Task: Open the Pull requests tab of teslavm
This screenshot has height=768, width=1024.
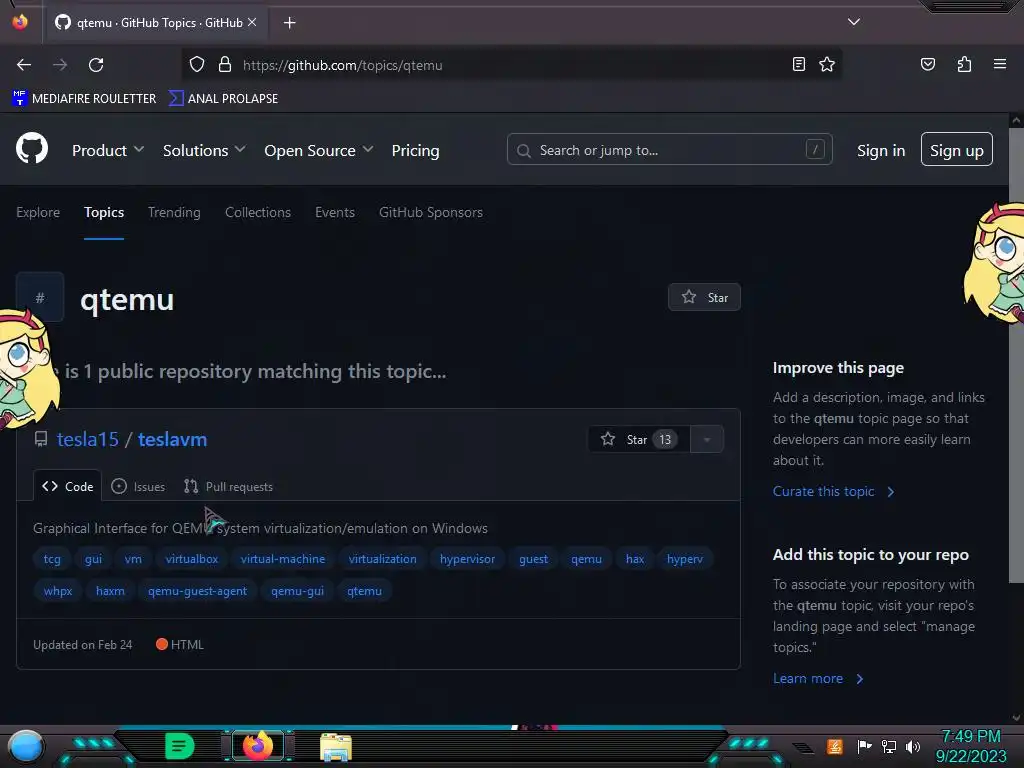Action: click(228, 487)
